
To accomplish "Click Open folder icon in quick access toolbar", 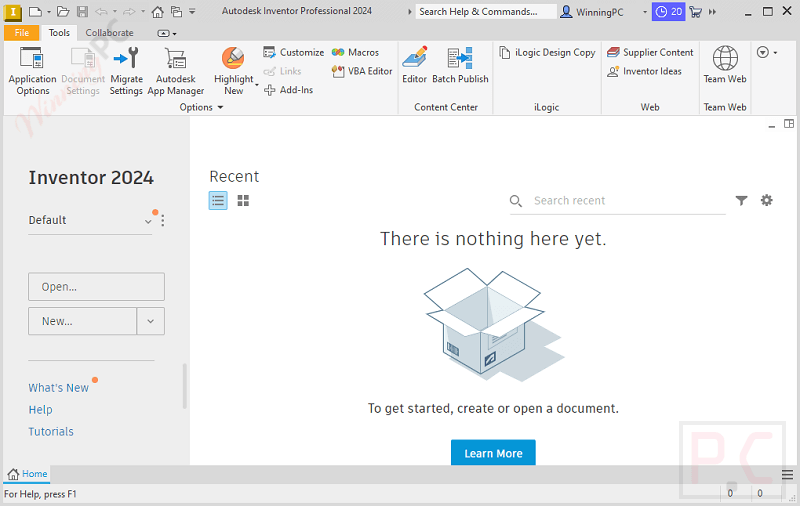I will pyautogui.click(x=63, y=11).
